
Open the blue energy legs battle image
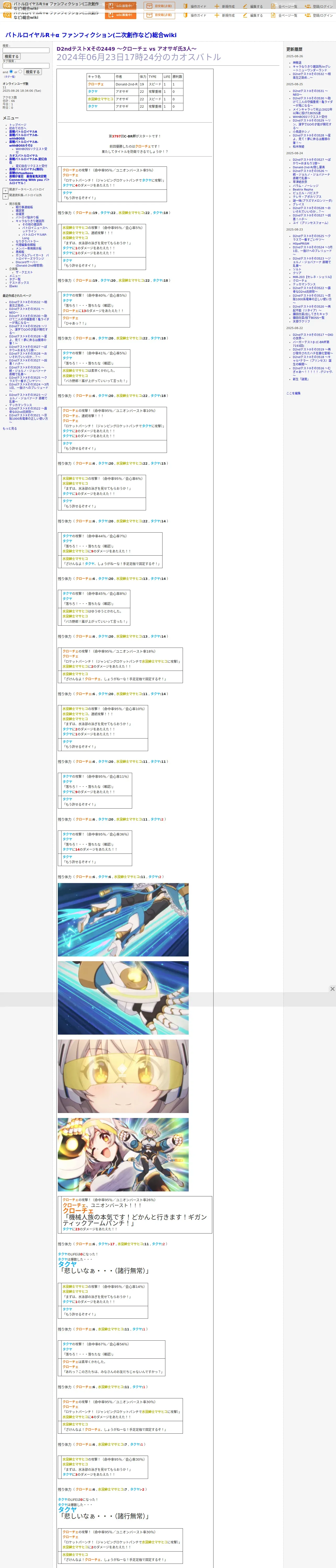123,920
